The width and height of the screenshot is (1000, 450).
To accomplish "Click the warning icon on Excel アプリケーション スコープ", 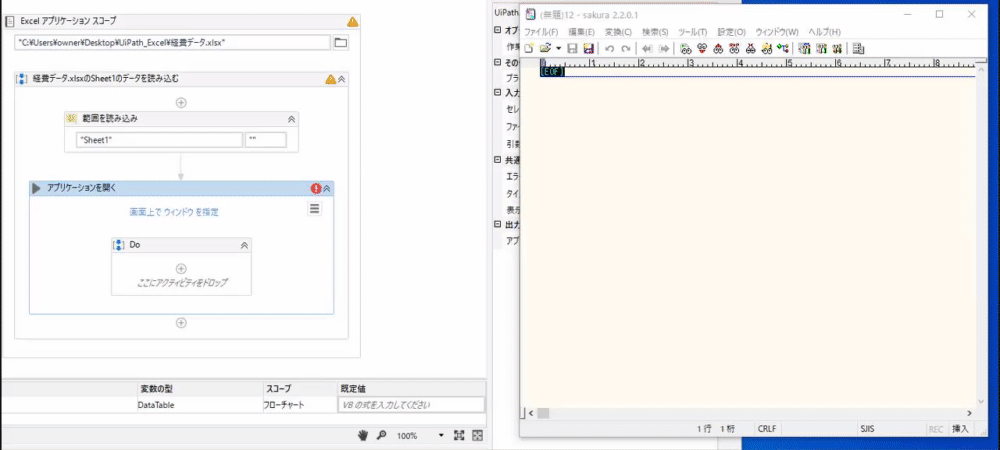I will point(353,22).
